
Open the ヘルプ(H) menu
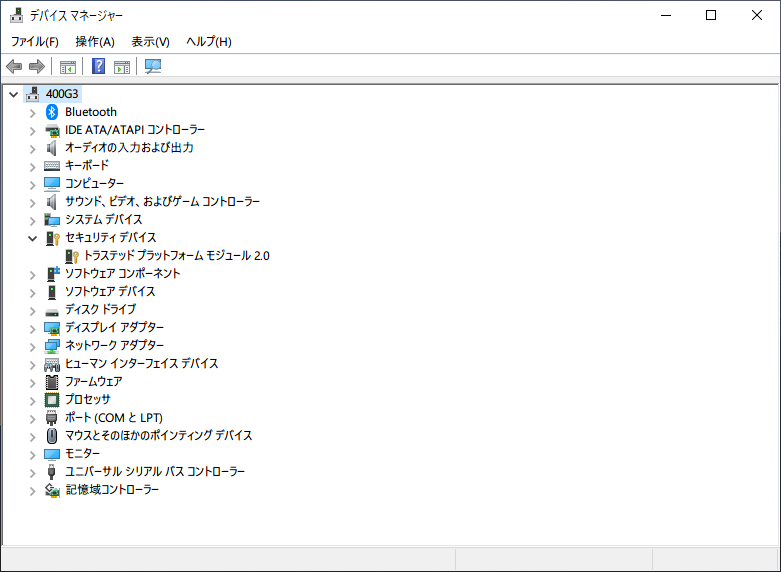coord(209,41)
